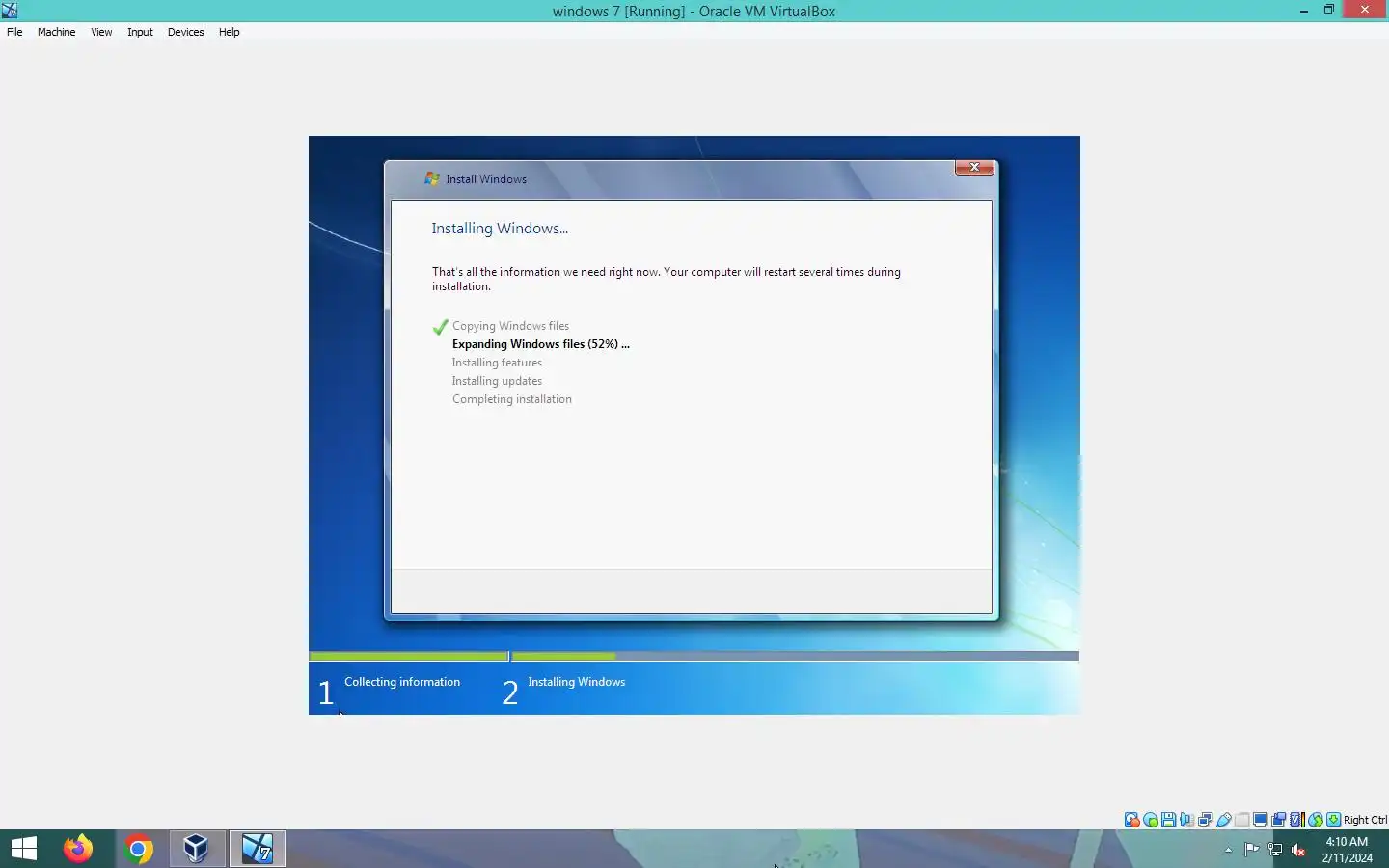Click the shared folders indicator icon
Viewport: 1389px width, 868px height.
(1241, 820)
